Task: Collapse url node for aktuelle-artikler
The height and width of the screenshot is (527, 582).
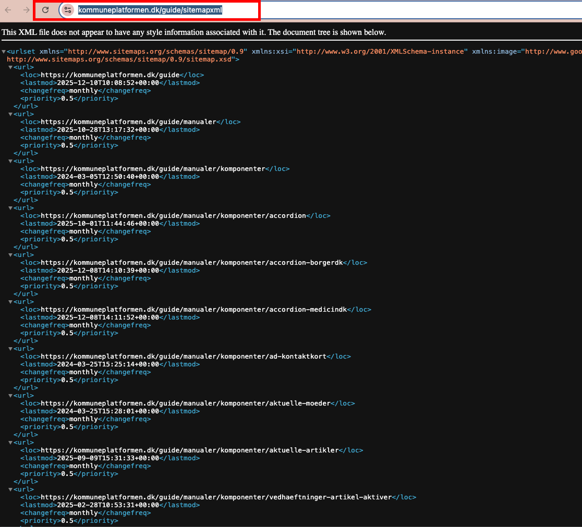Action: click(x=10, y=443)
